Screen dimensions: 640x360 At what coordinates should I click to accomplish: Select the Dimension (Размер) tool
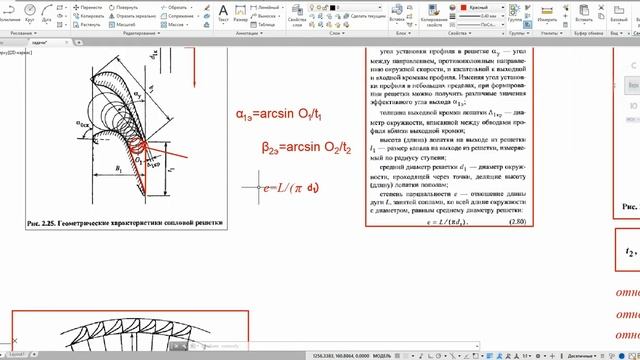pyautogui.click(x=240, y=13)
